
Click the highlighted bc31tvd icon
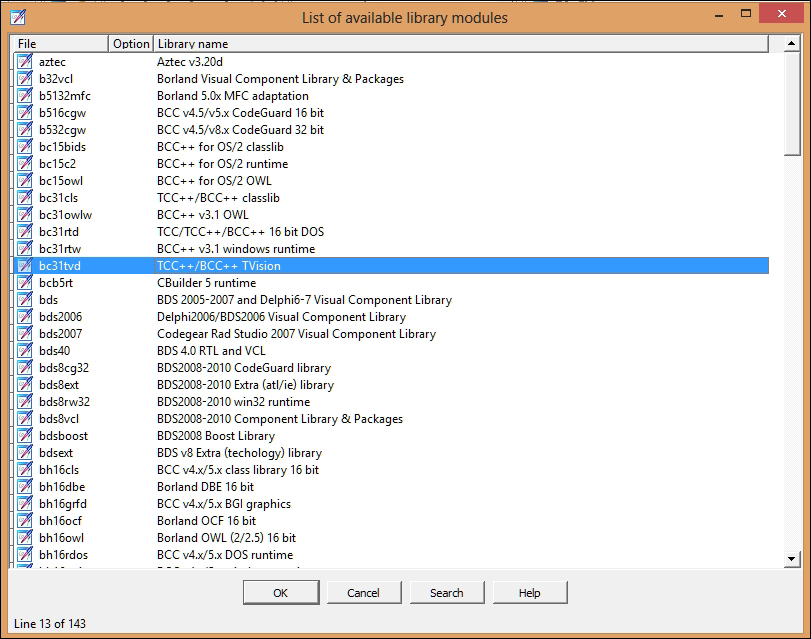[24, 266]
